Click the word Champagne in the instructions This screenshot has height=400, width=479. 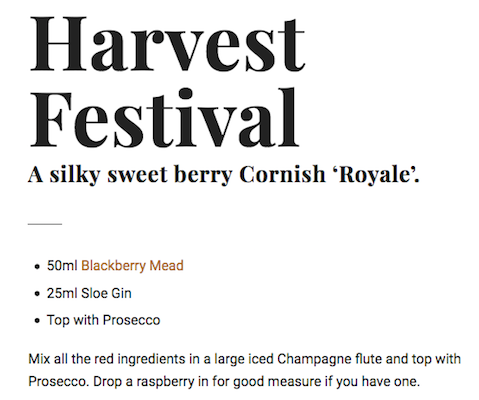pos(314,359)
